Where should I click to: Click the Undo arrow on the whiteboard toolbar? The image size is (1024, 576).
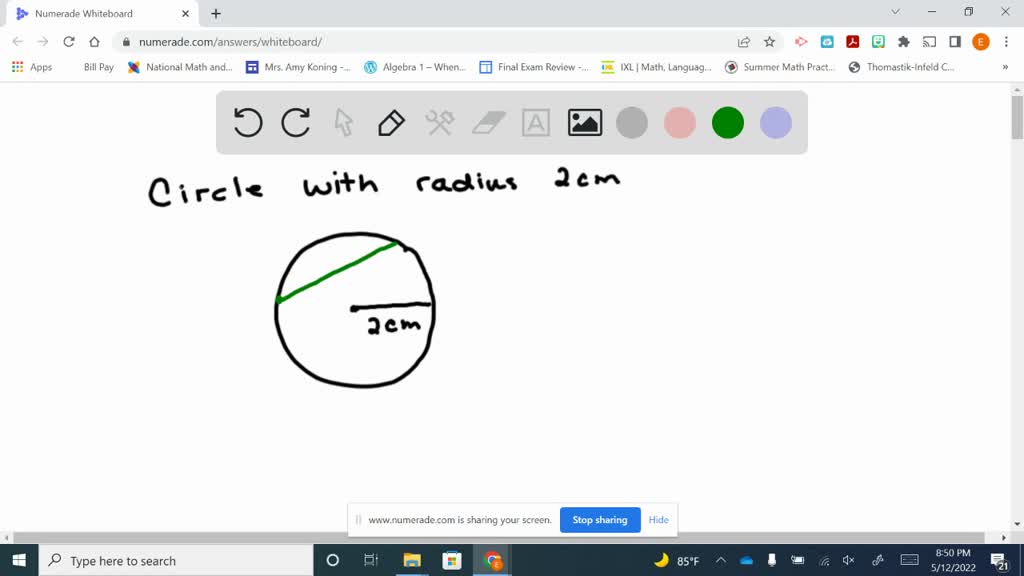point(247,122)
